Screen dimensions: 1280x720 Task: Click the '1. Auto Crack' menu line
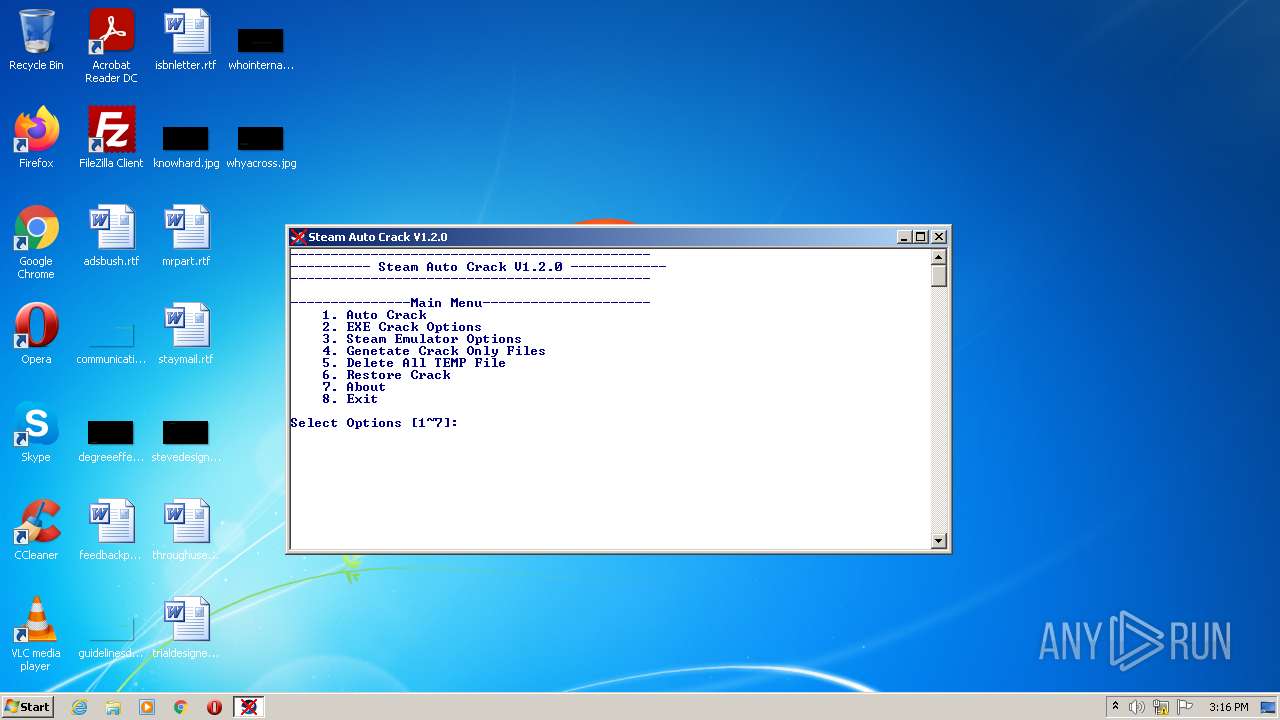(x=374, y=315)
